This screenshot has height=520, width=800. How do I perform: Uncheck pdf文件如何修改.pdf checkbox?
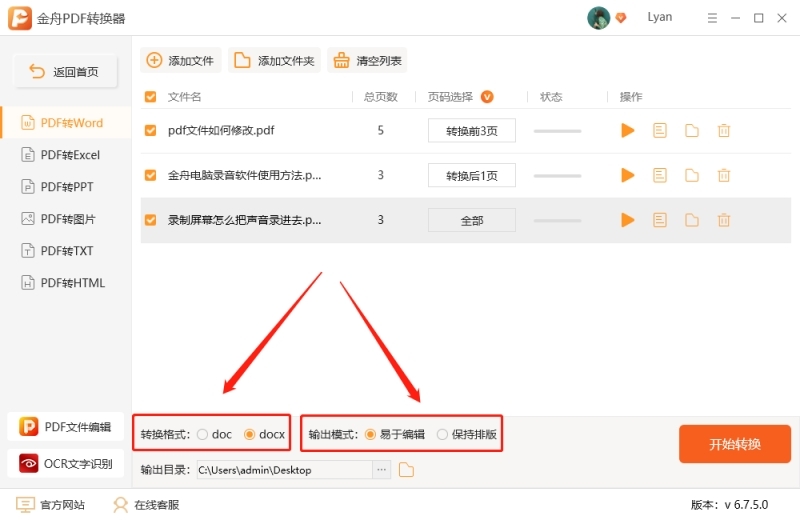pyautogui.click(x=151, y=131)
